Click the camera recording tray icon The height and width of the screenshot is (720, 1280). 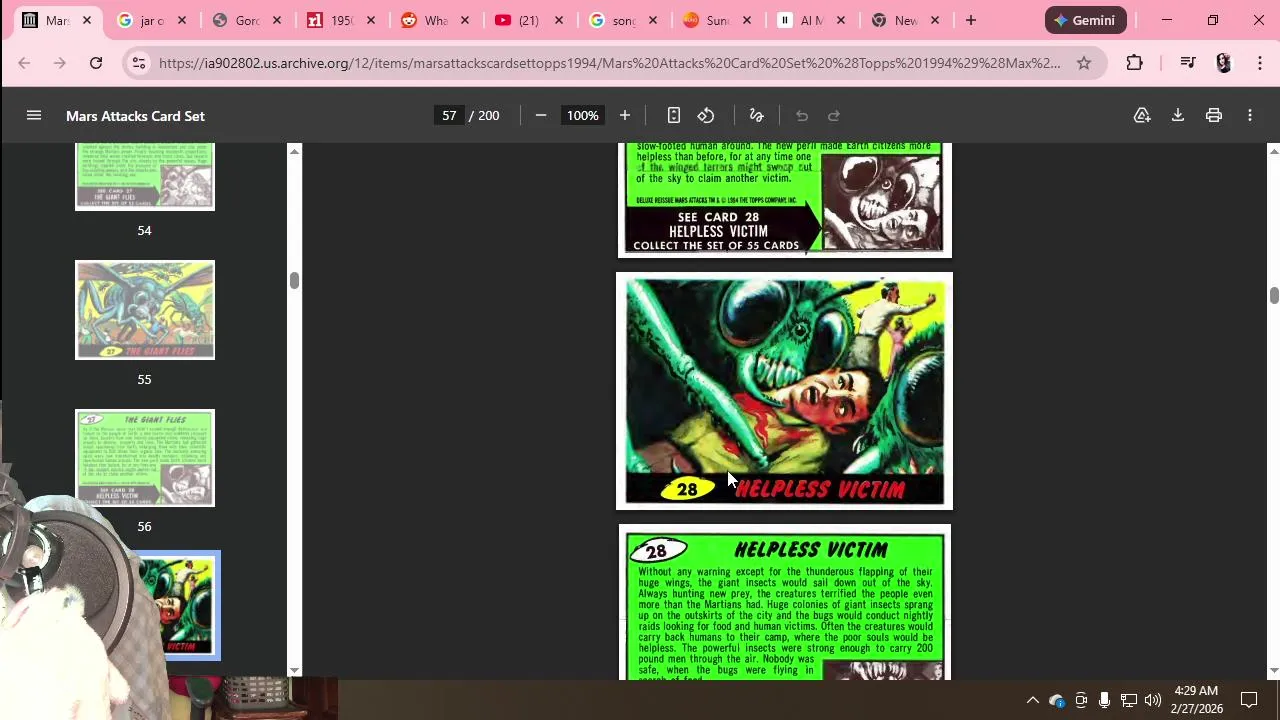pyautogui.click(x=1081, y=700)
